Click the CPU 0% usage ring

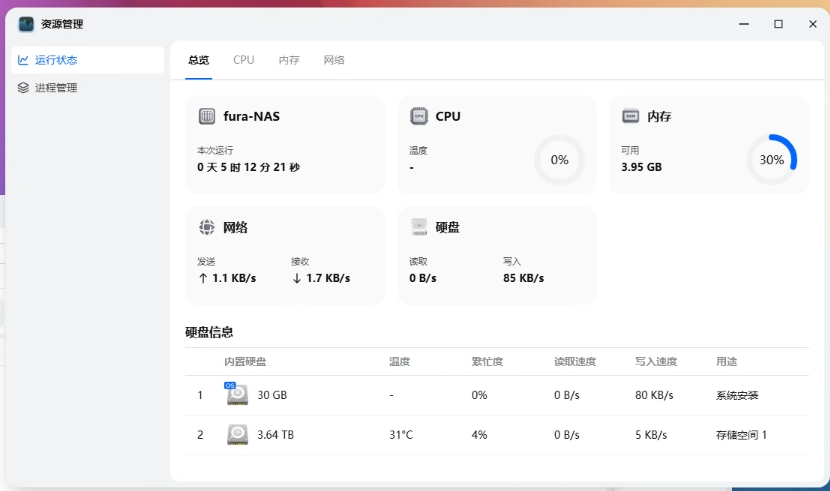(559, 159)
